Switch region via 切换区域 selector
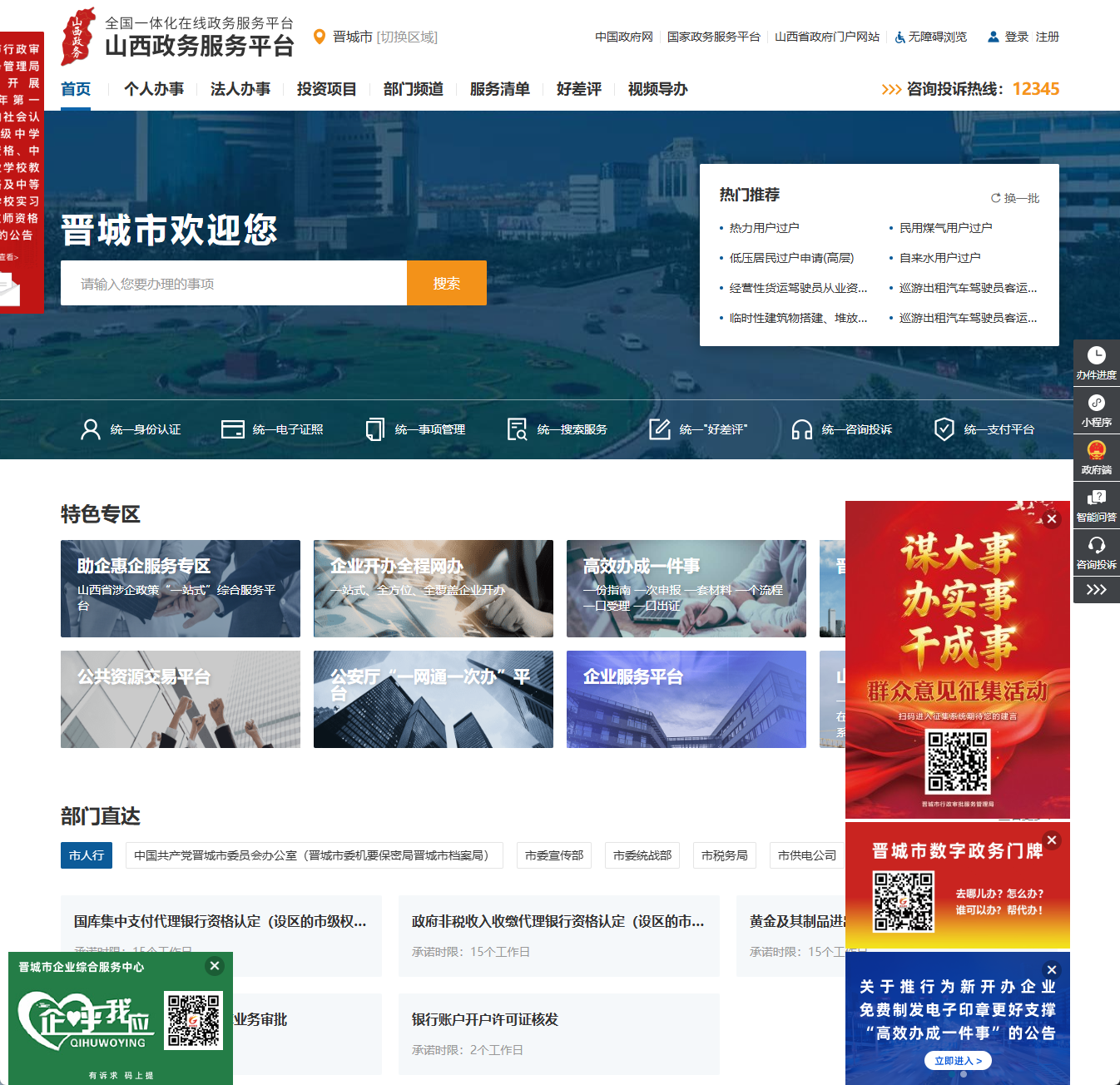 [407, 37]
